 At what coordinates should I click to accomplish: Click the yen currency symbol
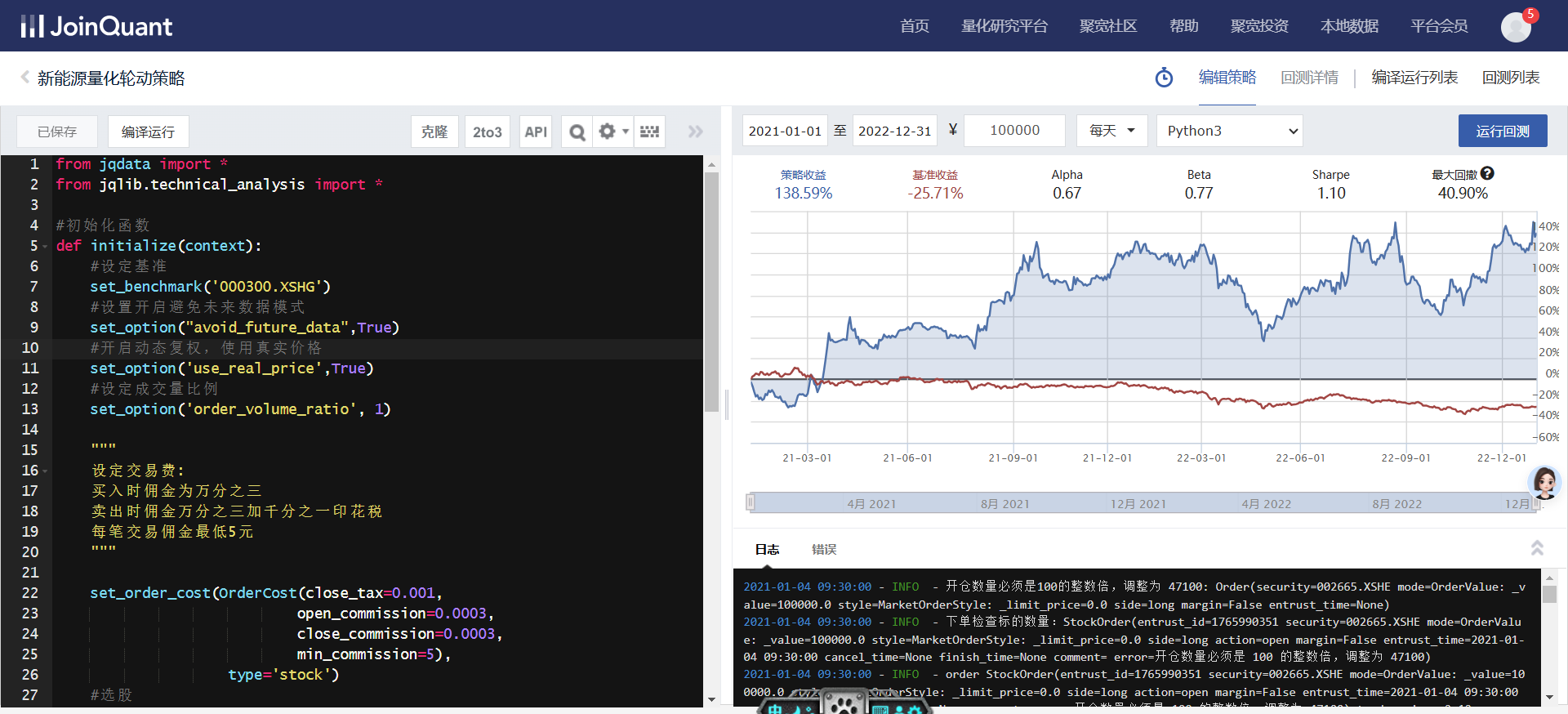click(x=952, y=130)
